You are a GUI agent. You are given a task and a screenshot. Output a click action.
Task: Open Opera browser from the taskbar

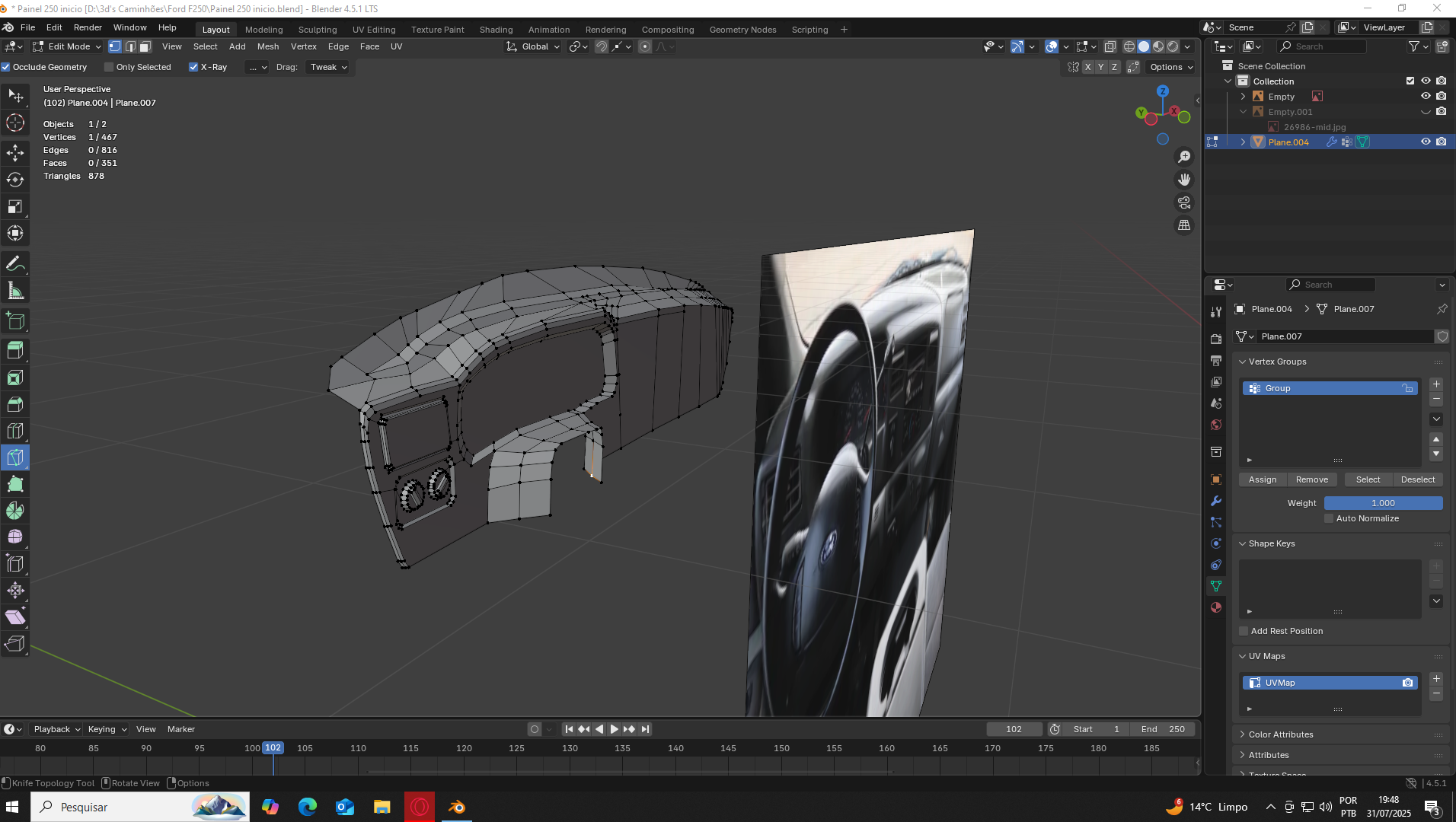(420, 807)
